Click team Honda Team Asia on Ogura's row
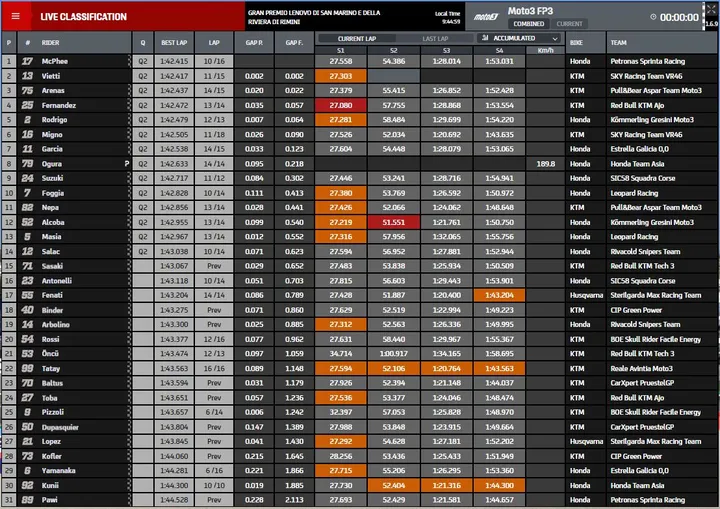The width and height of the screenshot is (720, 509). [637, 164]
